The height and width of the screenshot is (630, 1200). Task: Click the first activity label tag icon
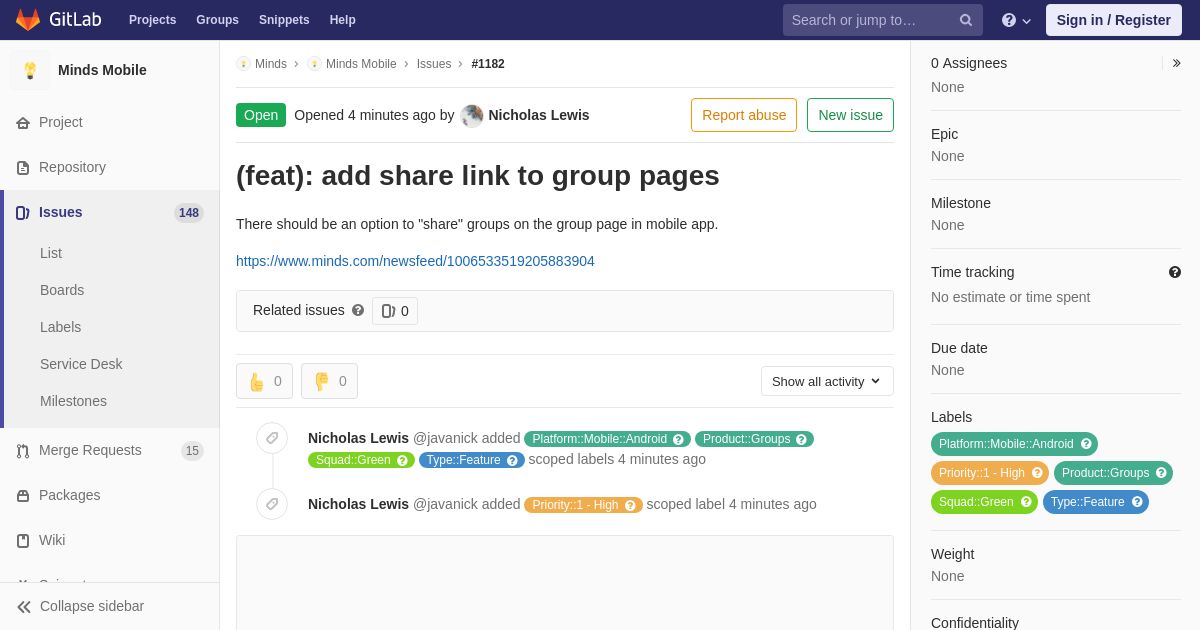tap(272, 438)
